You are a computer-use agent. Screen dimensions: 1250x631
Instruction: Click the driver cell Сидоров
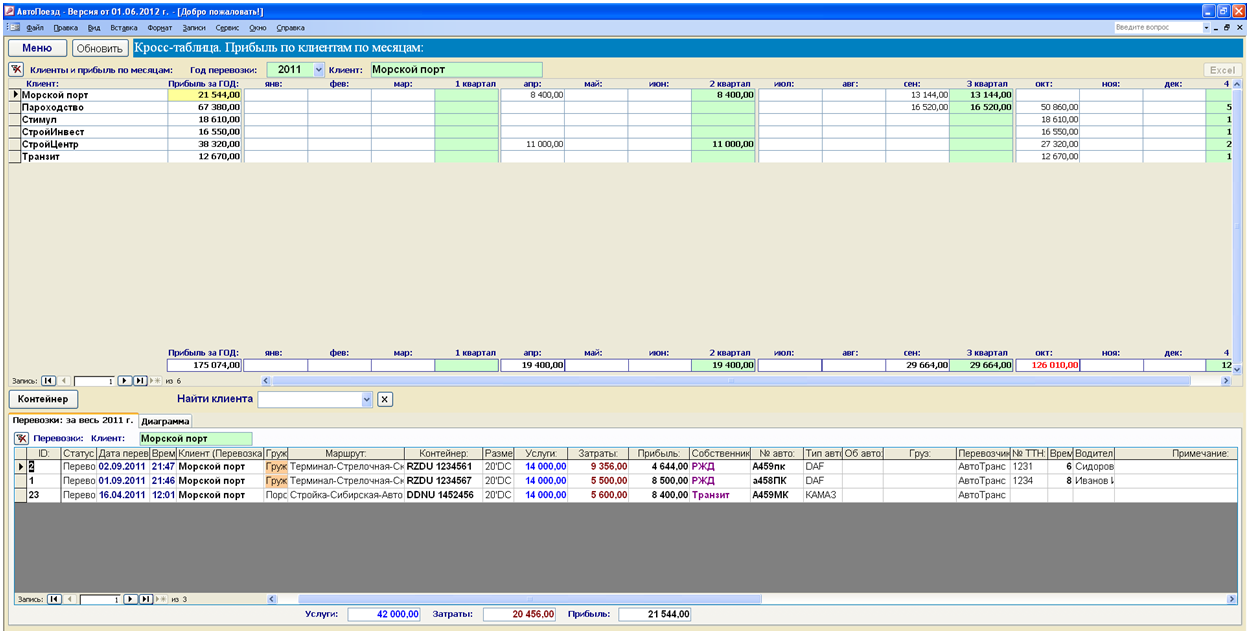[x=1094, y=466]
